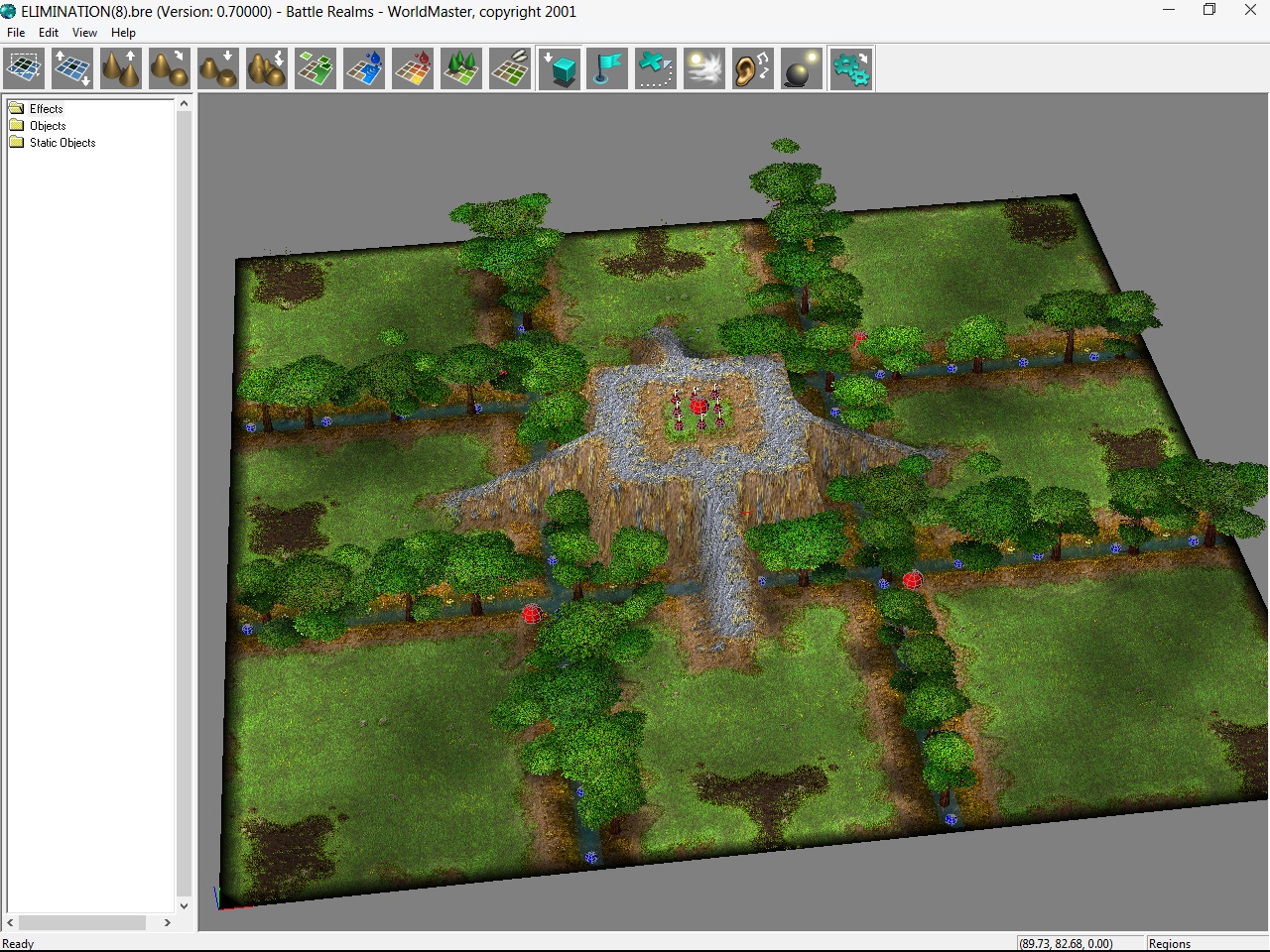
Task: Select the terrain selection grid tool
Action: 24,69
